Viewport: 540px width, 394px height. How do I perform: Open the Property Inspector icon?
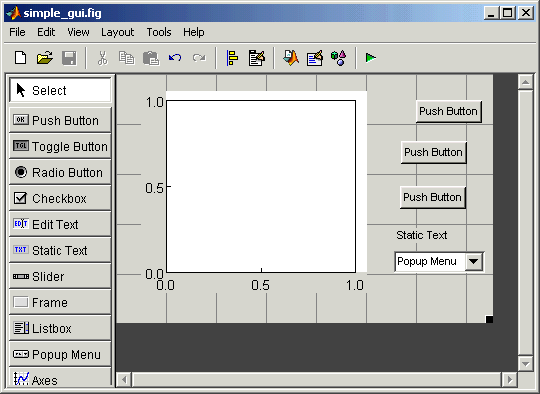[315, 58]
